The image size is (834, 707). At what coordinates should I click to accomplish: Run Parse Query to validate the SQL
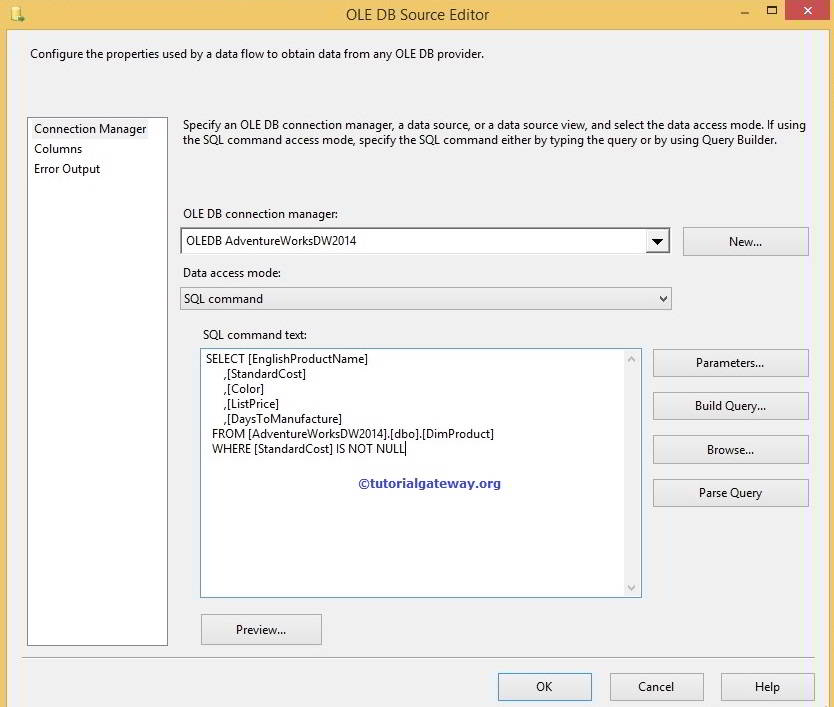click(x=730, y=492)
